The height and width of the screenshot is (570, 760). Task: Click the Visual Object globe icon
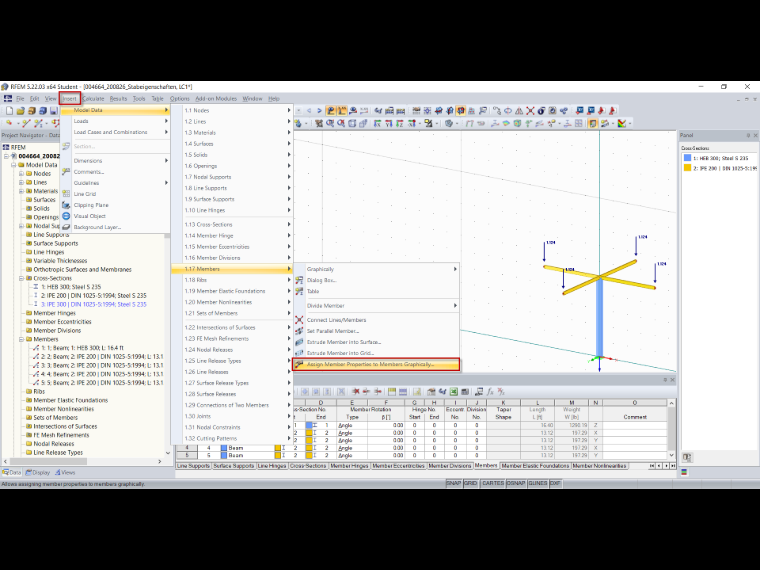click(66, 216)
